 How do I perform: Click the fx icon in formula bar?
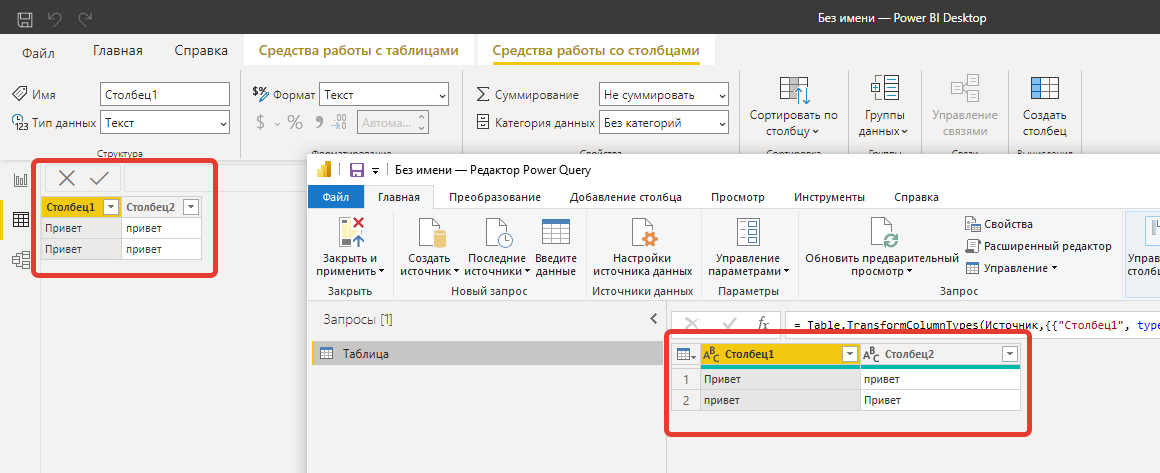(x=763, y=323)
